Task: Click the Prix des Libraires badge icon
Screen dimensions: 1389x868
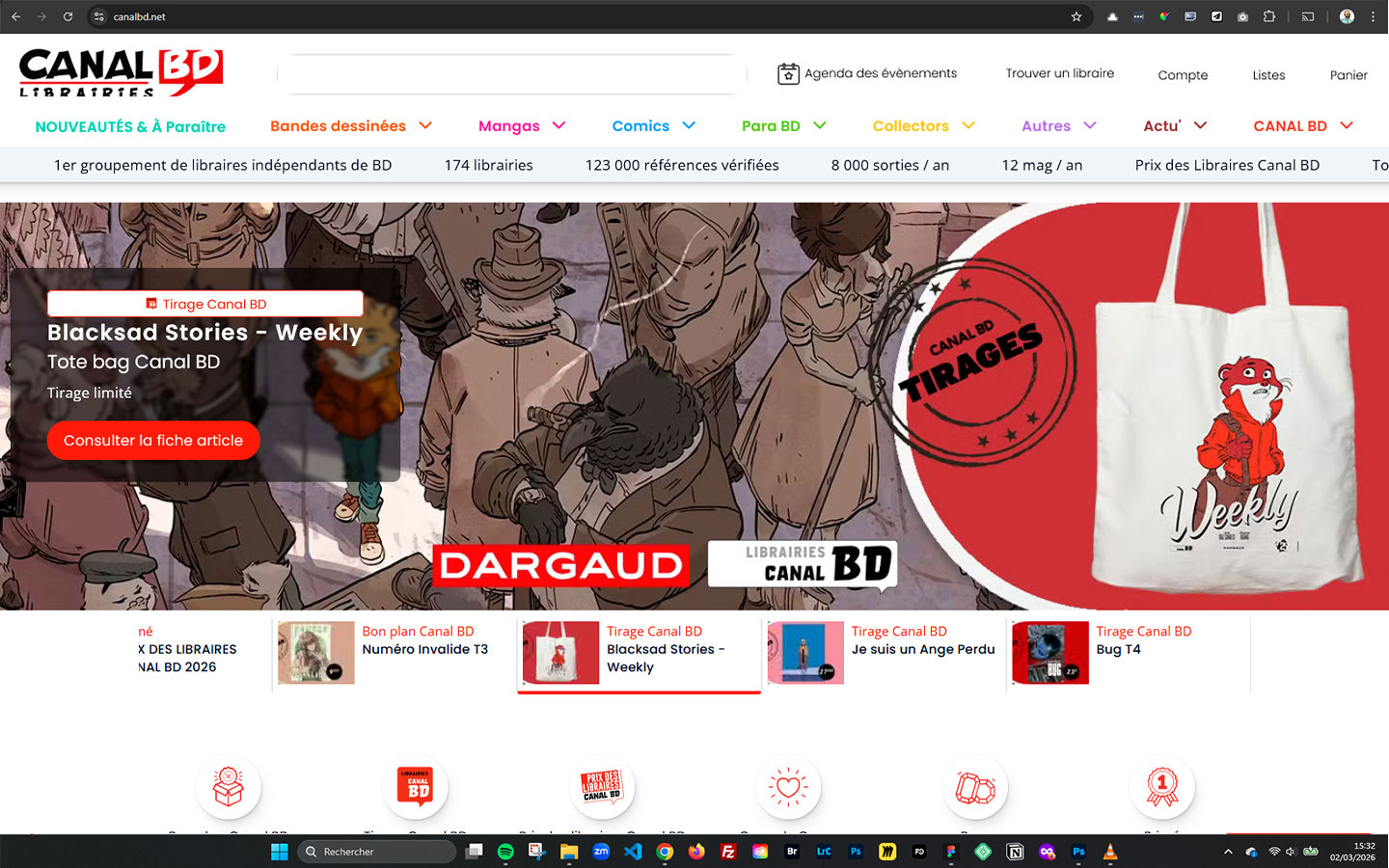Action: point(601,787)
